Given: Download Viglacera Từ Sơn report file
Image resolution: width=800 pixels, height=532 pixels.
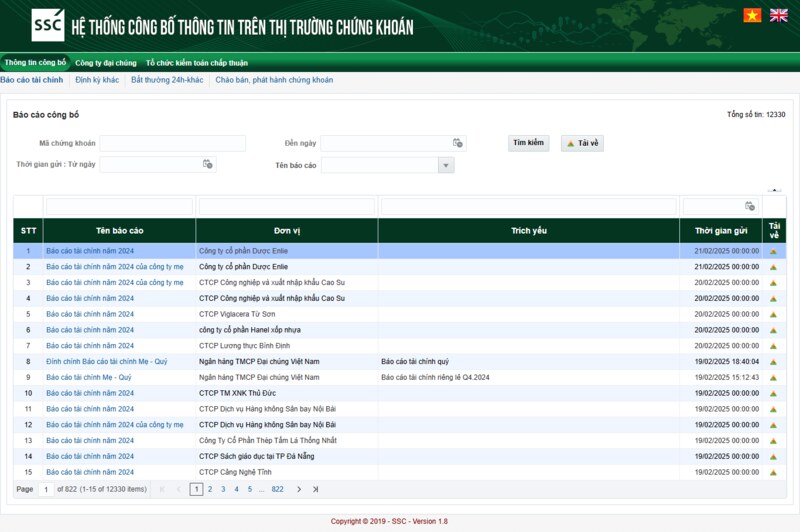Looking at the screenshot, I should (x=773, y=314).
